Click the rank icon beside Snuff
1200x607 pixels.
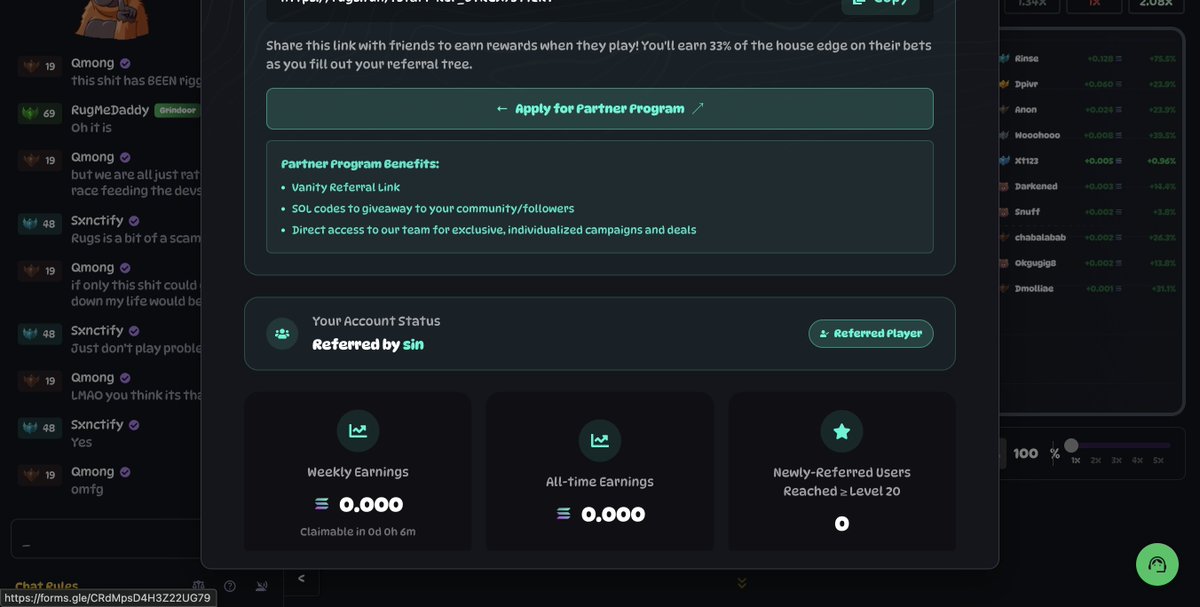[1004, 212]
